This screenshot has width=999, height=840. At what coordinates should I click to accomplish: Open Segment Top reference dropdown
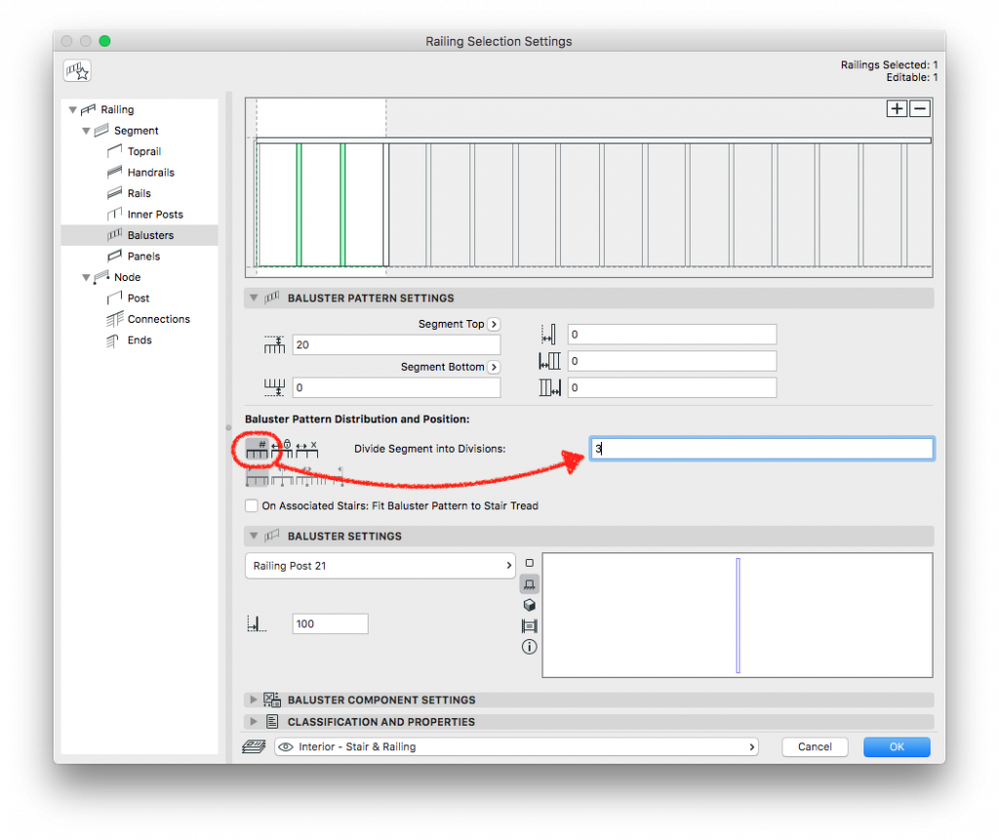pyautogui.click(x=494, y=324)
